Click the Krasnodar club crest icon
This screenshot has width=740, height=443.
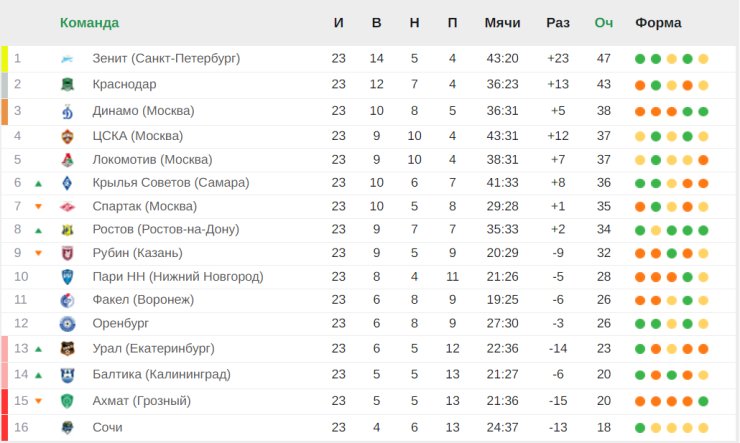(67, 84)
